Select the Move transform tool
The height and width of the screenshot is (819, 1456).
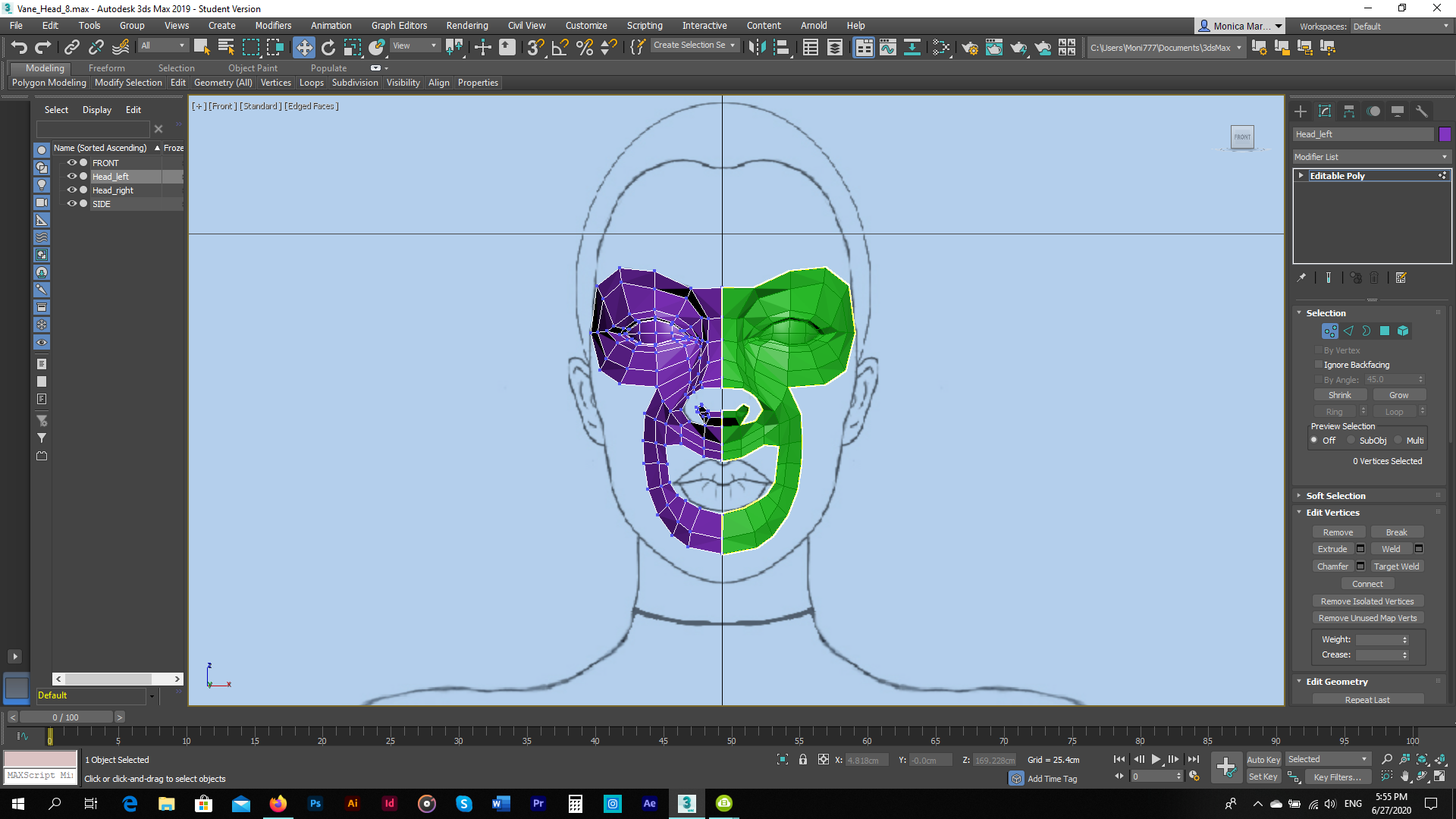click(303, 48)
